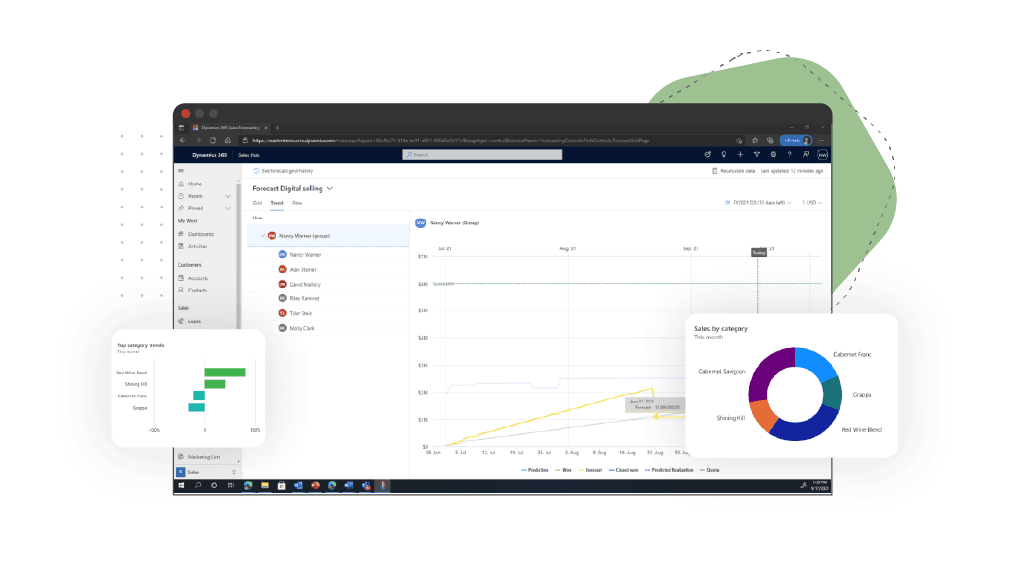Open the FY2021 Q3 period selector
1025x587 pixels.
759,202
